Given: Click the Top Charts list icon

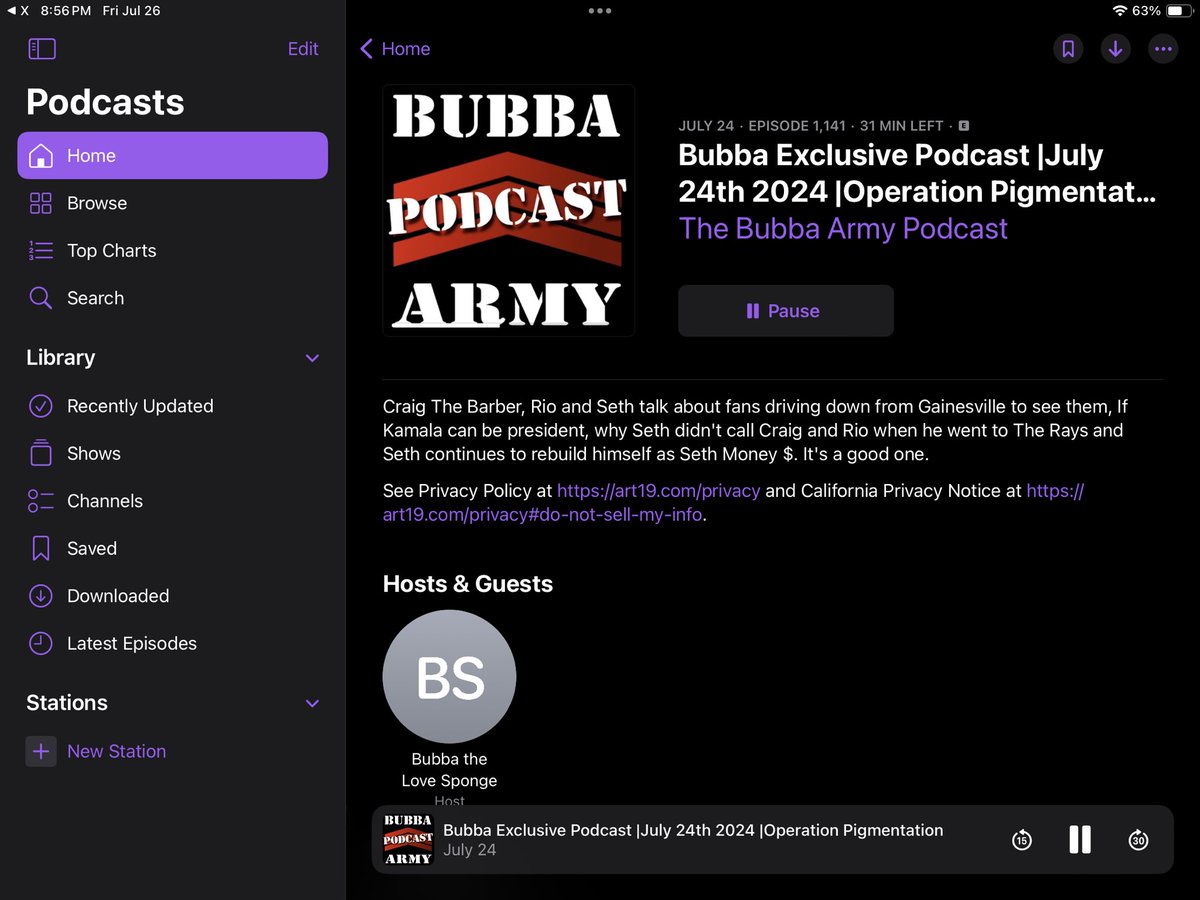Looking at the screenshot, I should tap(40, 251).
